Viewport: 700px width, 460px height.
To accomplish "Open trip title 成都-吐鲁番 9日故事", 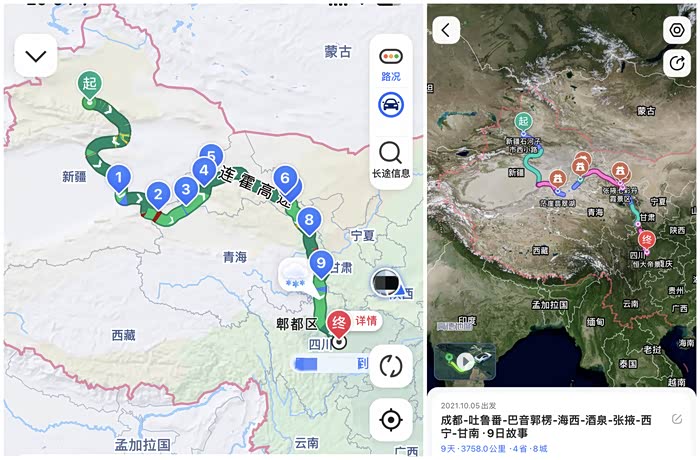I will pyautogui.click(x=546, y=427).
